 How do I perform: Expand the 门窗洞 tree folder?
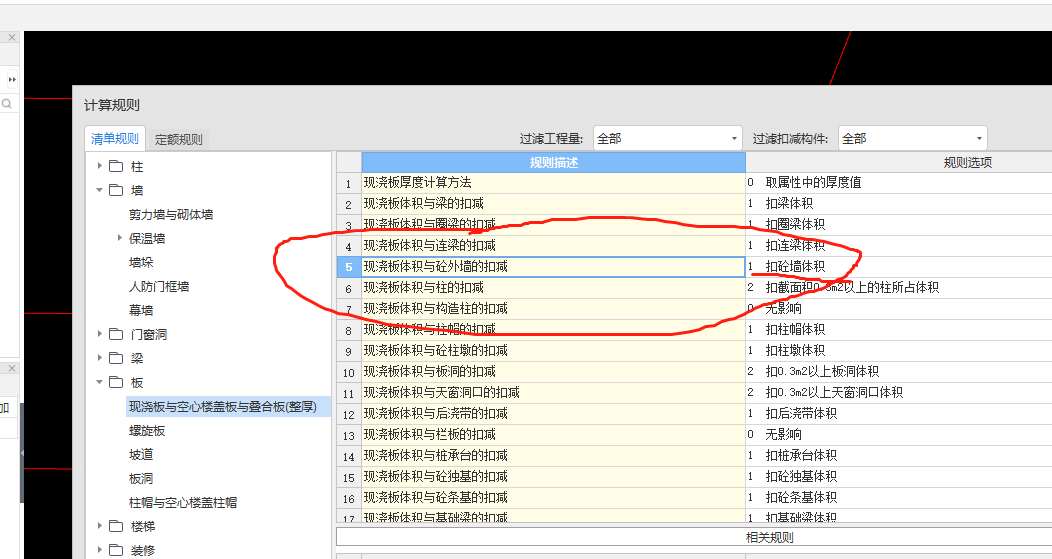coord(99,334)
